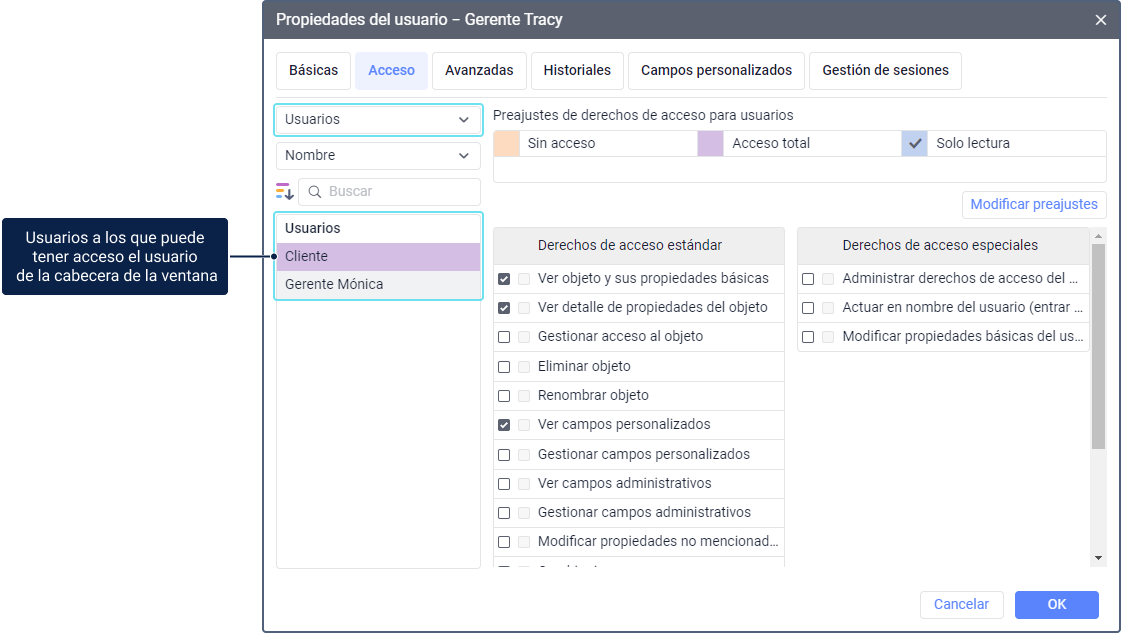Open the Usuarios object type dropdown
1121x633 pixels.
point(378,119)
